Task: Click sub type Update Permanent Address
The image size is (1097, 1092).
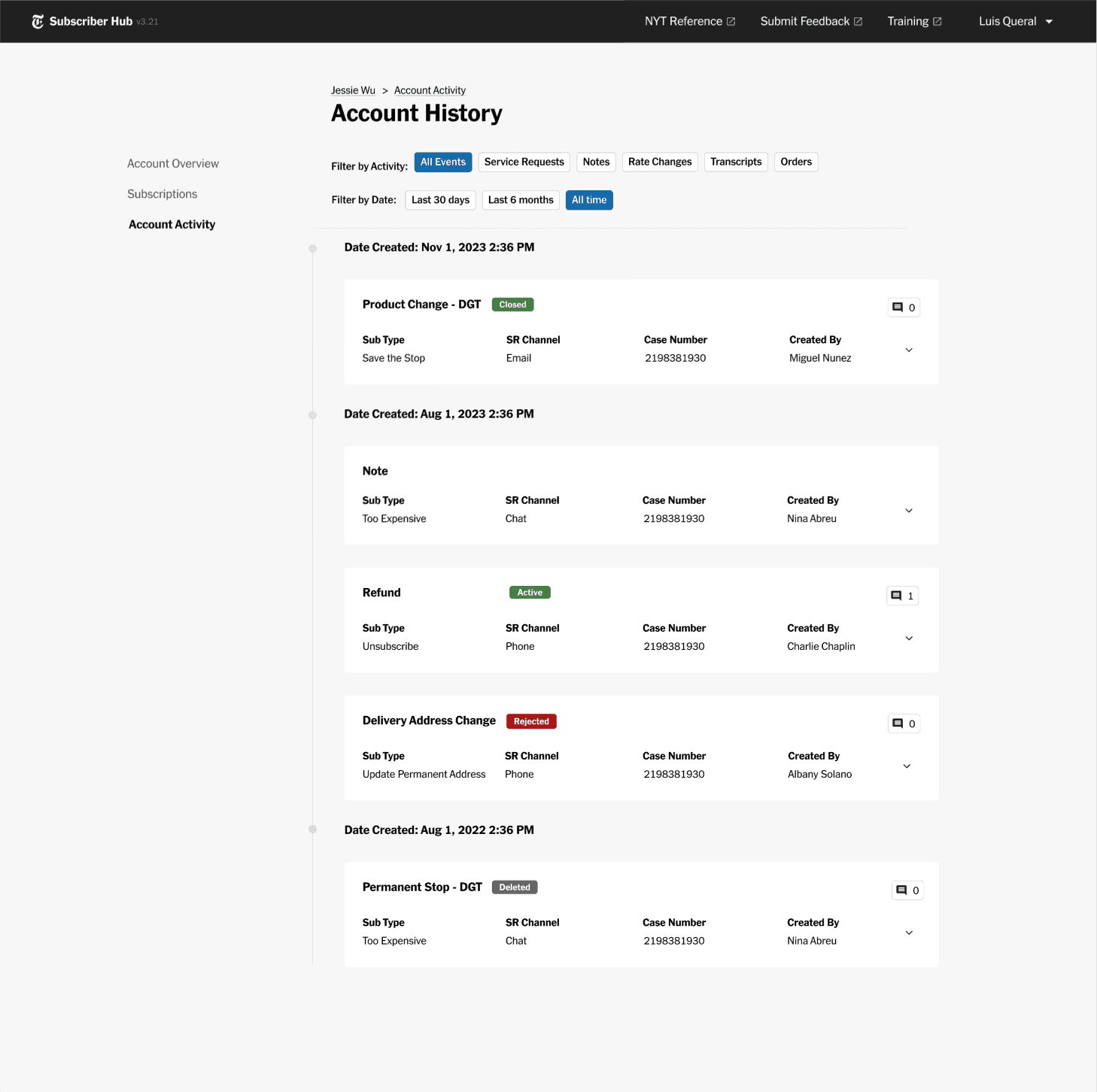Action: tap(424, 774)
